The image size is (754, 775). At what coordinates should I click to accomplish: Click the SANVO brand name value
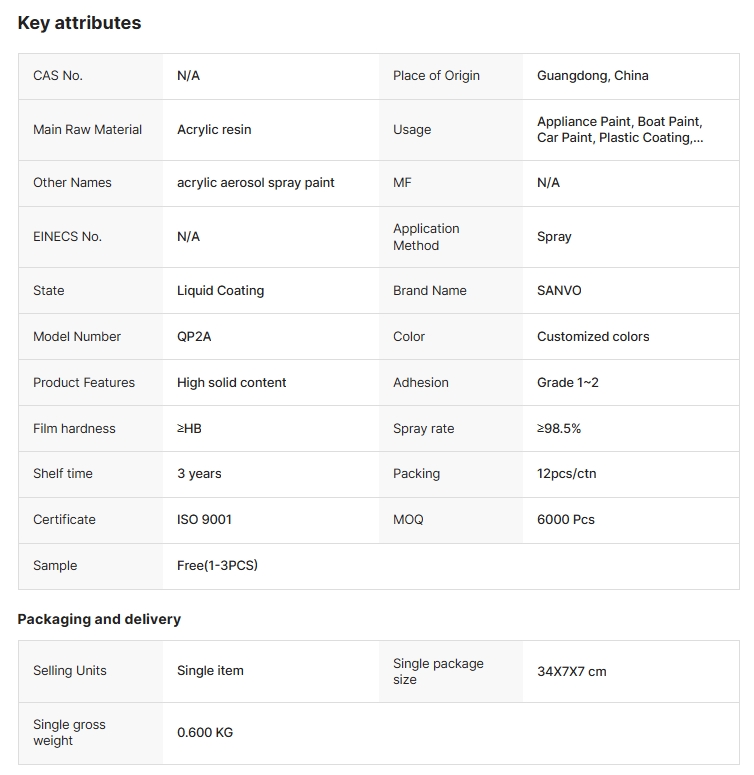tap(558, 291)
